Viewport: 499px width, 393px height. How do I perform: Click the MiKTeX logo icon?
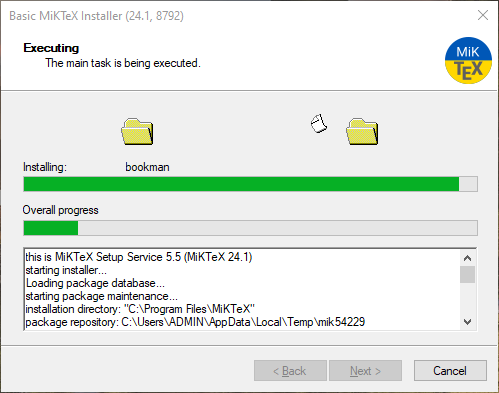coord(468,60)
